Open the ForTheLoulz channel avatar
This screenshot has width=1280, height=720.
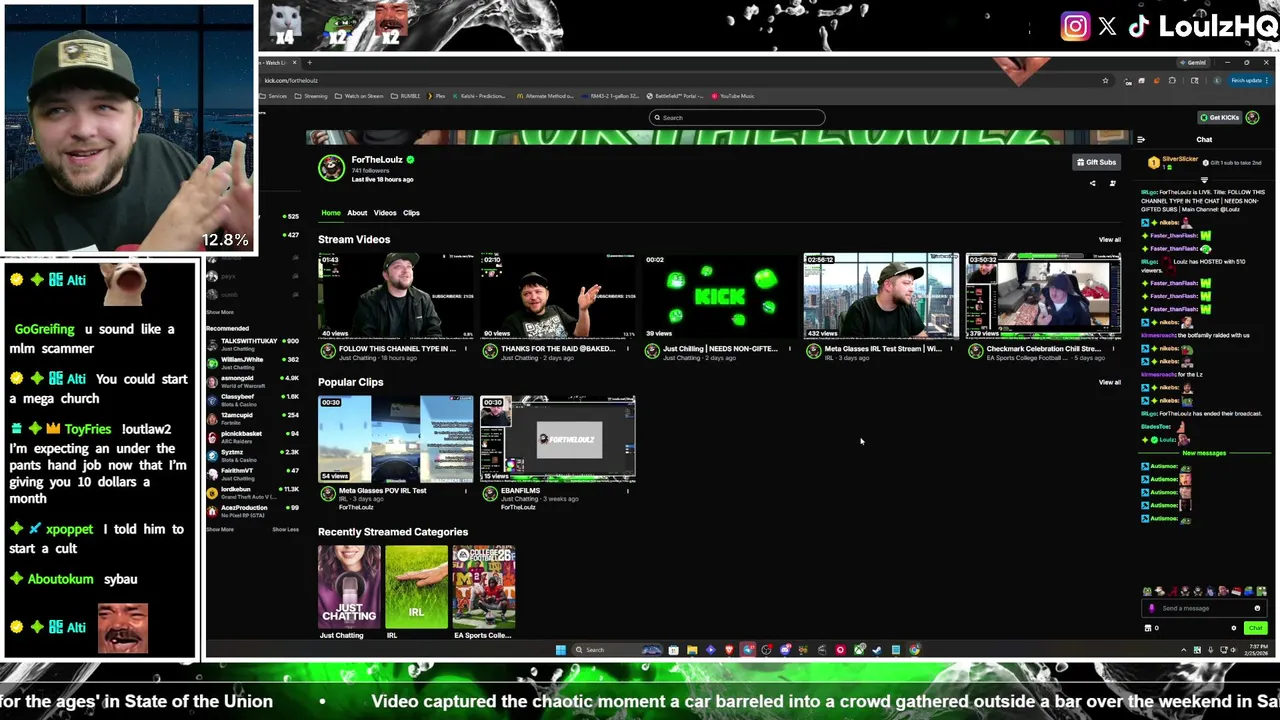point(331,168)
